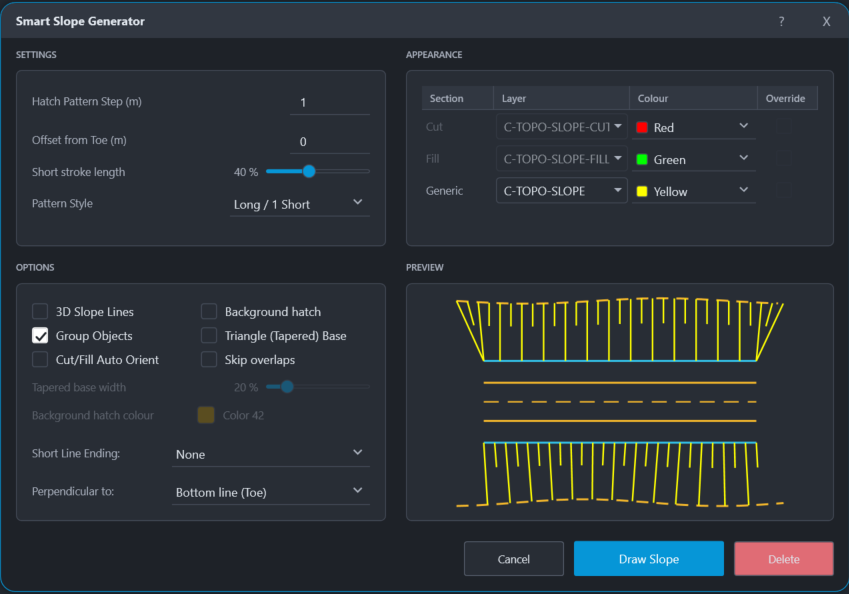Toggle Override checkbox for Cut row

(783, 126)
